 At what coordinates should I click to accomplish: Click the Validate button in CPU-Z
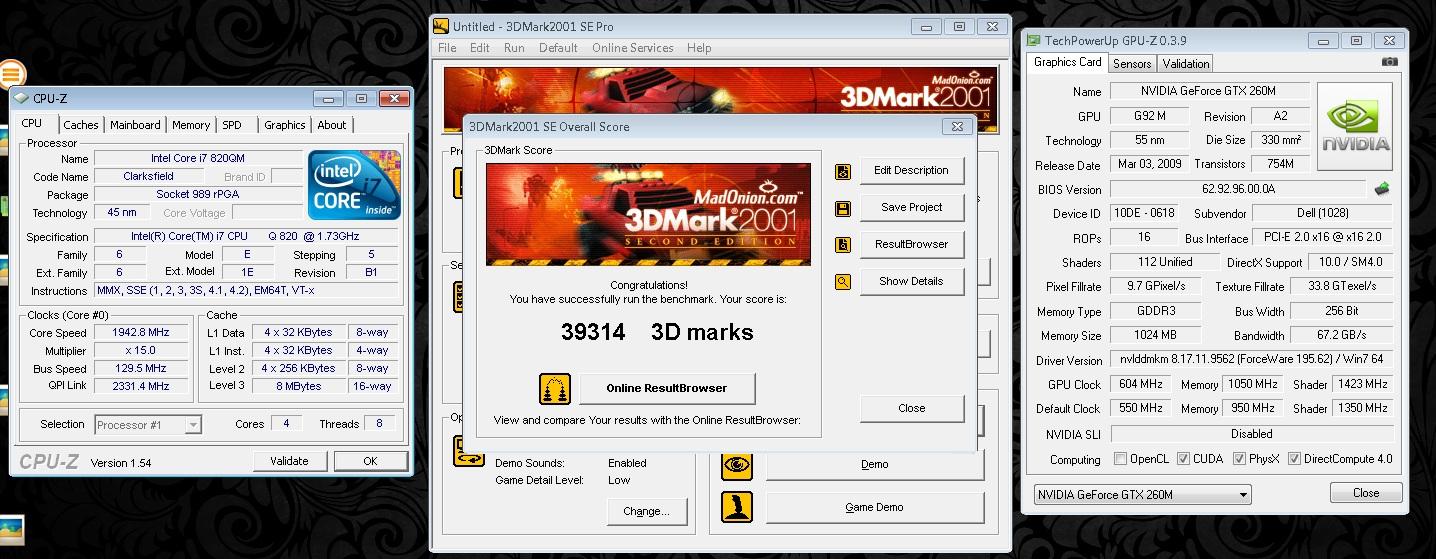coord(289,461)
